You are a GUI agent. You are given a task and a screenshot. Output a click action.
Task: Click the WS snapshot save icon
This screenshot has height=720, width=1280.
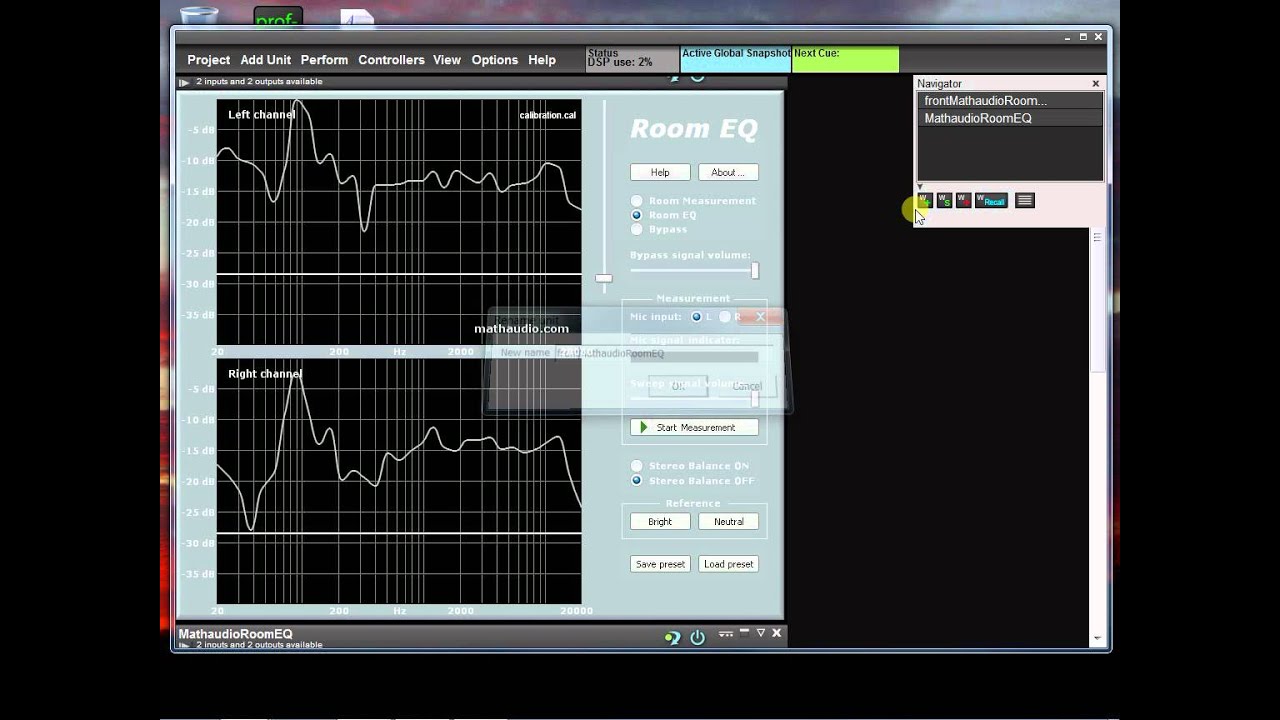tap(944, 200)
